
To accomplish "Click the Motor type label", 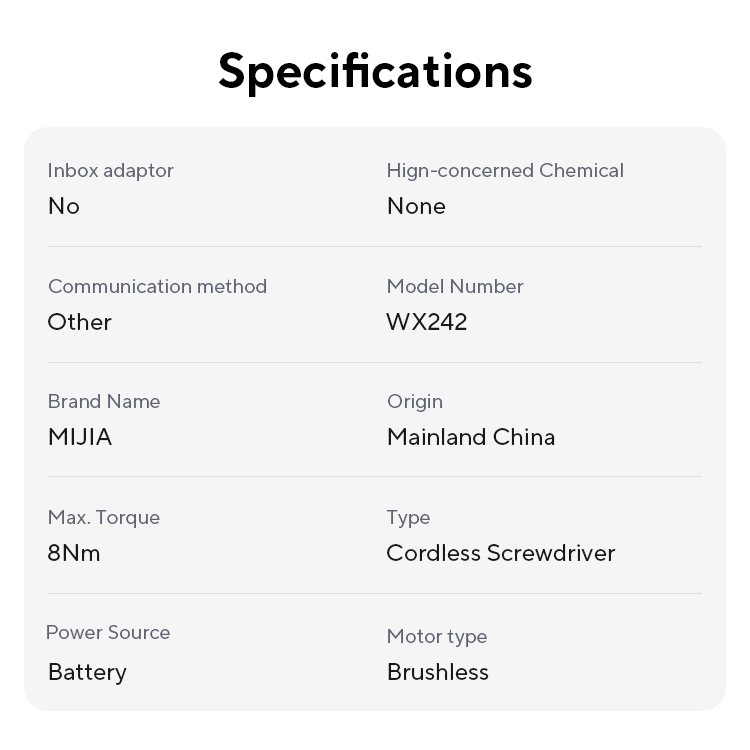I will (x=437, y=636).
